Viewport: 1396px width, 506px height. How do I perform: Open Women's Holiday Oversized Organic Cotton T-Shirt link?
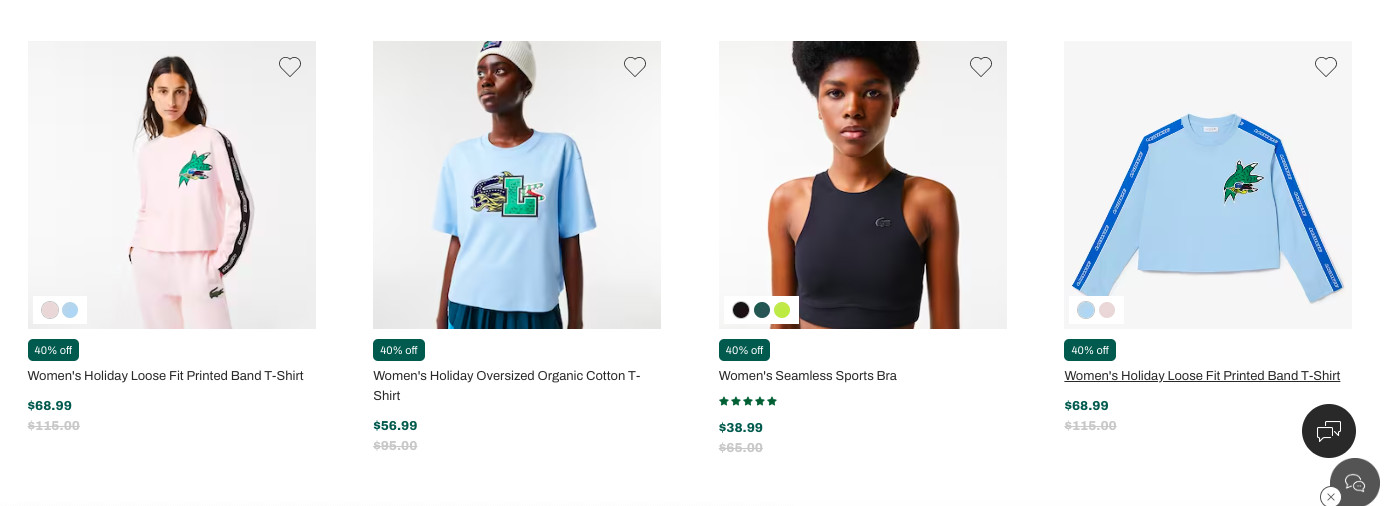pos(506,385)
